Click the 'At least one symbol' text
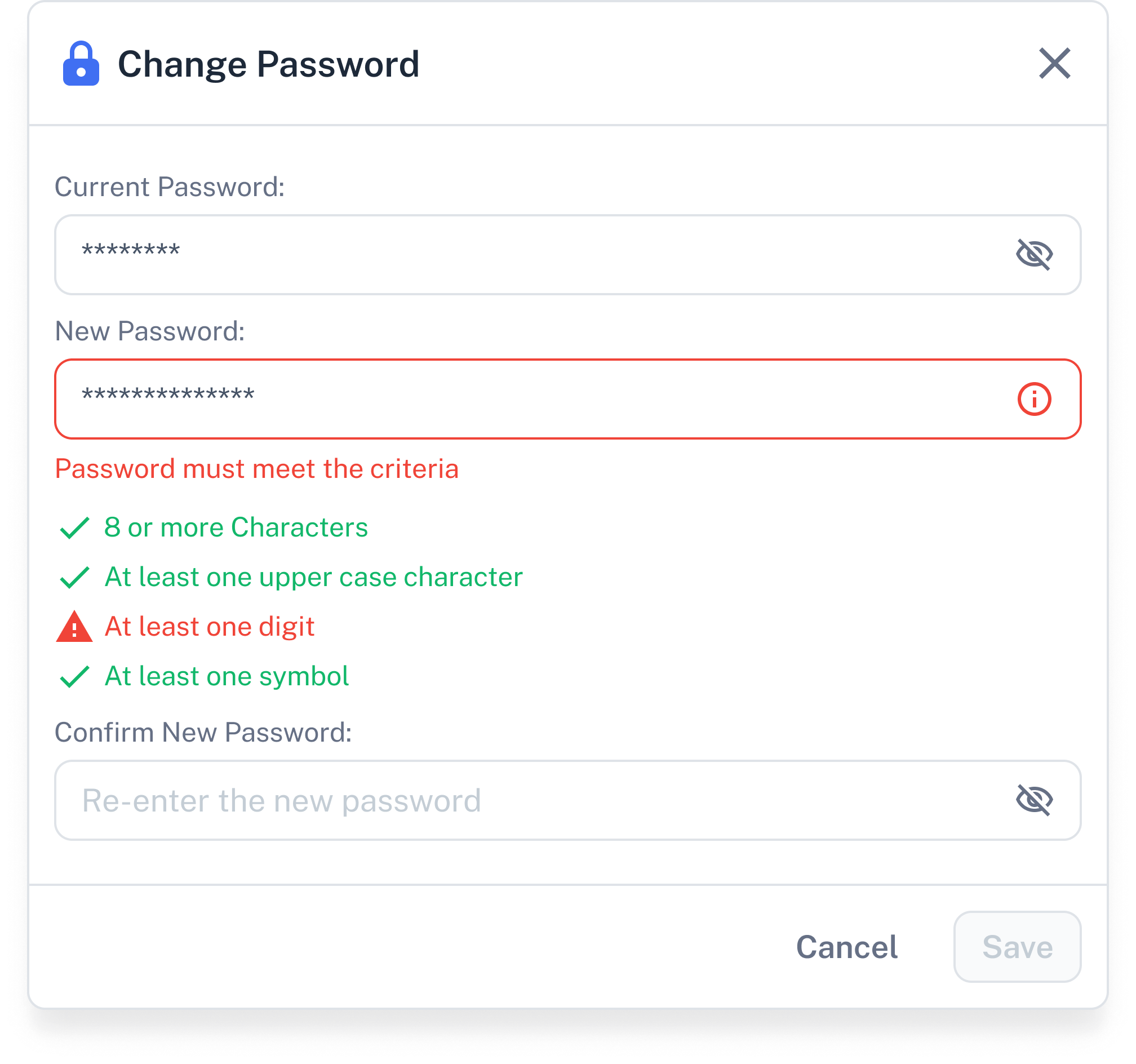The width and height of the screenshot is (1136, 1064). [227, 676]
